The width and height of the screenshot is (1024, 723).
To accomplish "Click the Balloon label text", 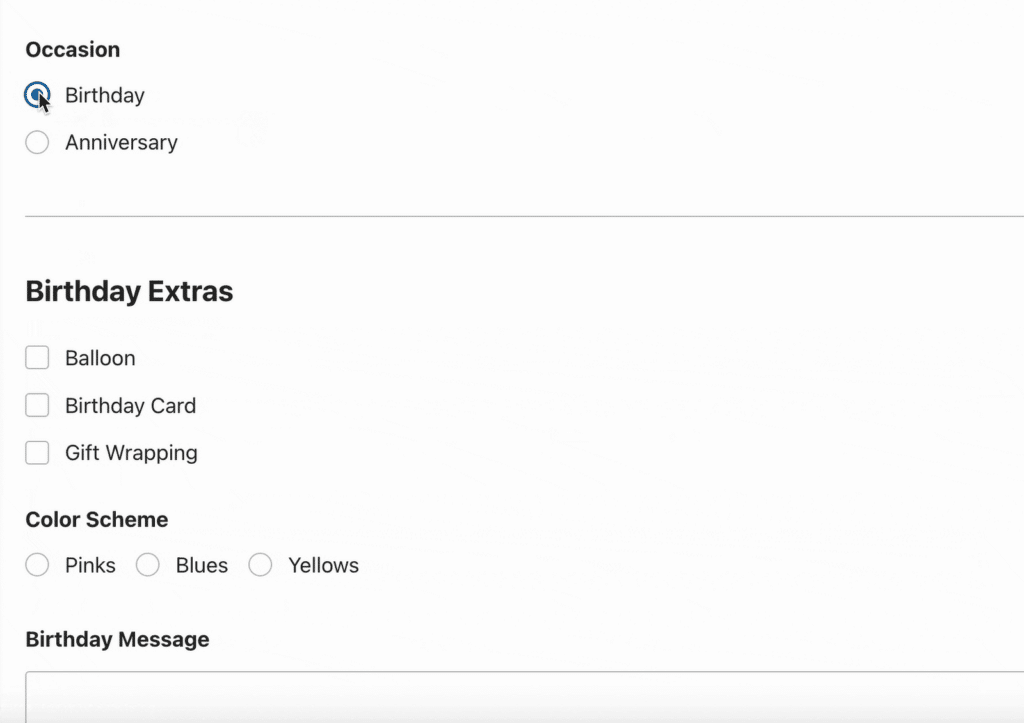I will (x=100, y=358).
